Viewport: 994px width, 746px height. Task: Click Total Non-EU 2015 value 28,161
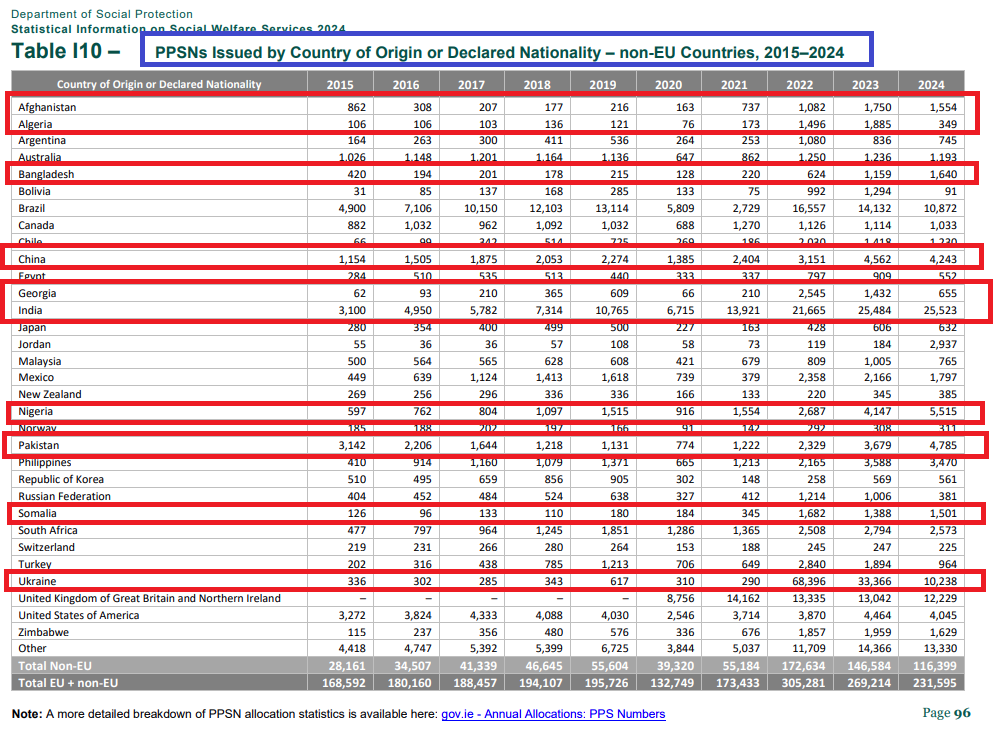[x=347, y=666]
